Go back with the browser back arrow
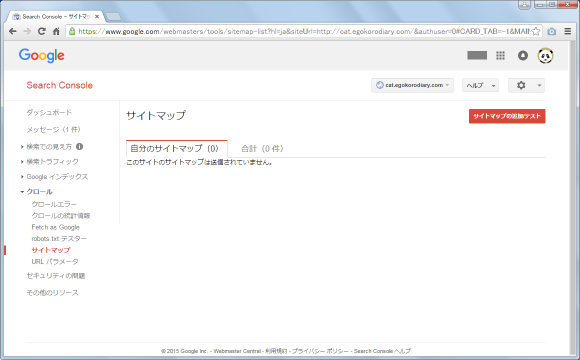580x360 pixels. point(13,31)
